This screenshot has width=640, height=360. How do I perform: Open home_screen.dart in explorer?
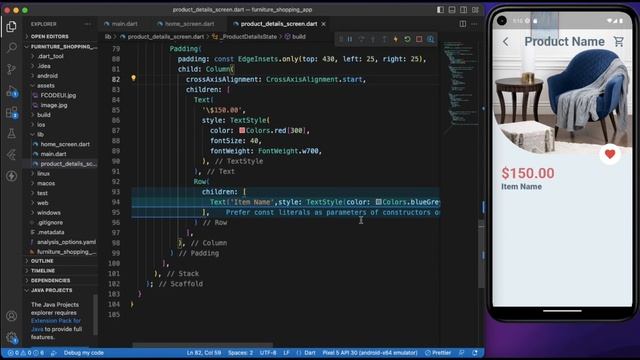65,144
